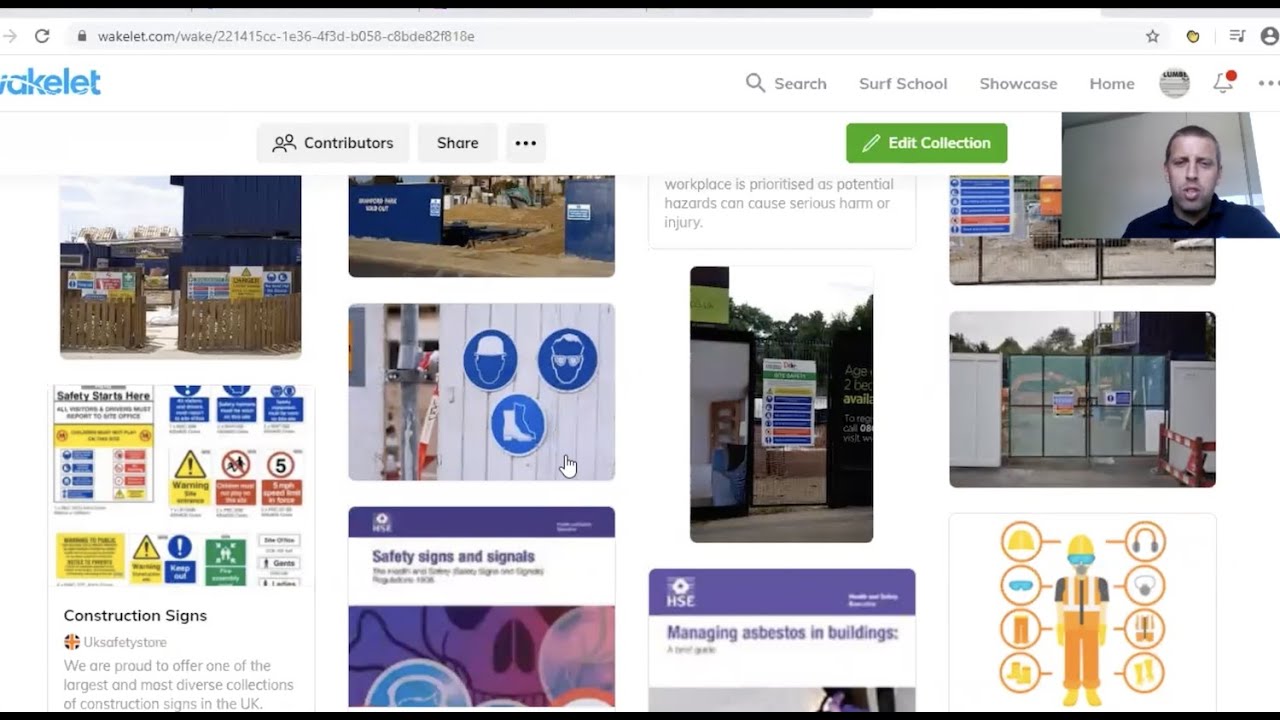Open the browser profile avatar icon
This screenshot has height=720, width=1280.
click(x=1270, y=36)
